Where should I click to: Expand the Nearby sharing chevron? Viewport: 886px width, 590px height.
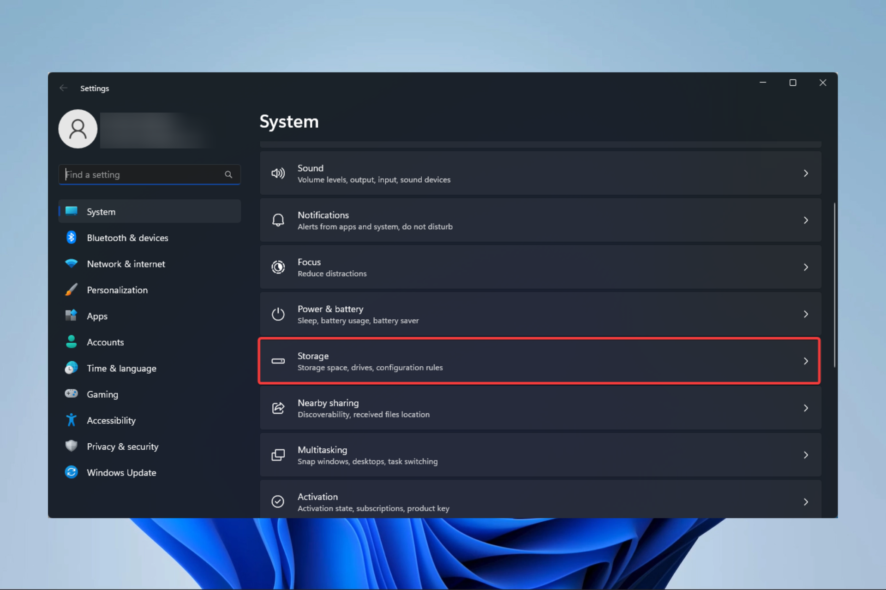[806, 408]
